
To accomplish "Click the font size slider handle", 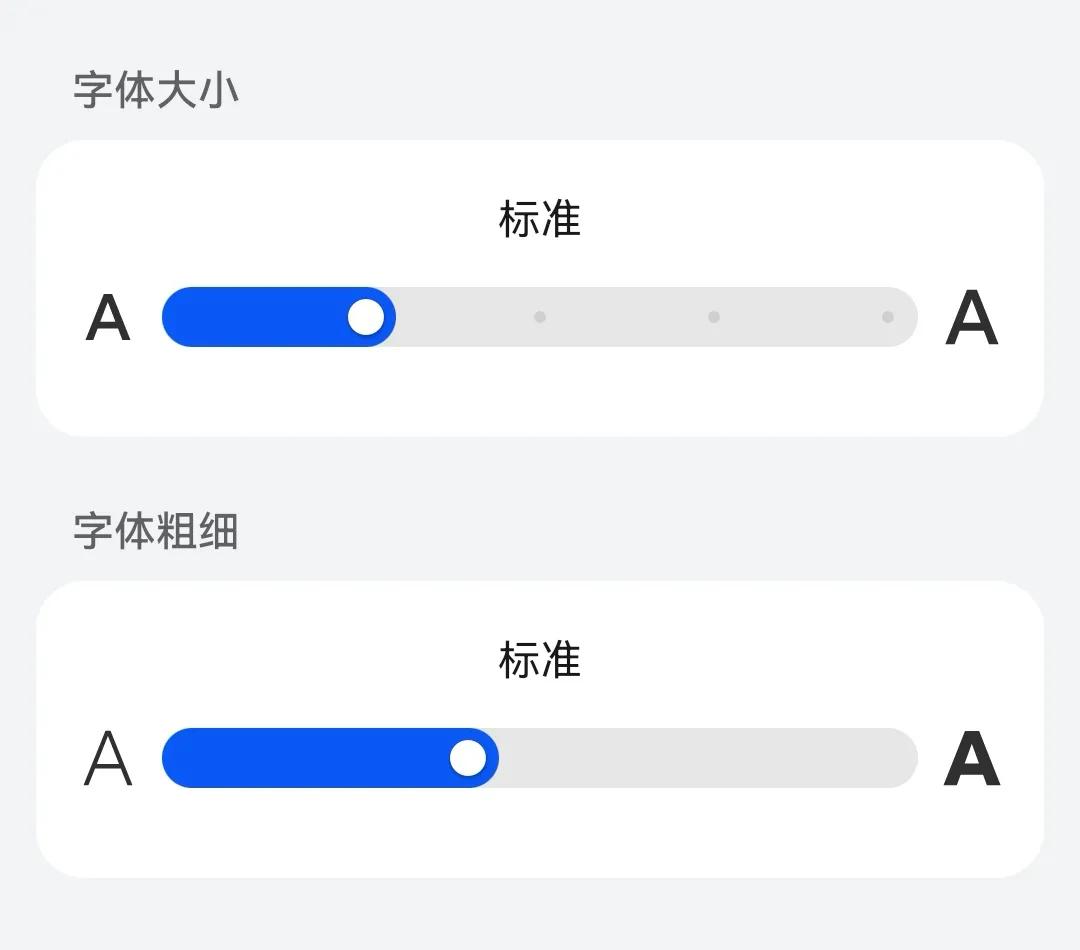I will (x=367, y=317).
